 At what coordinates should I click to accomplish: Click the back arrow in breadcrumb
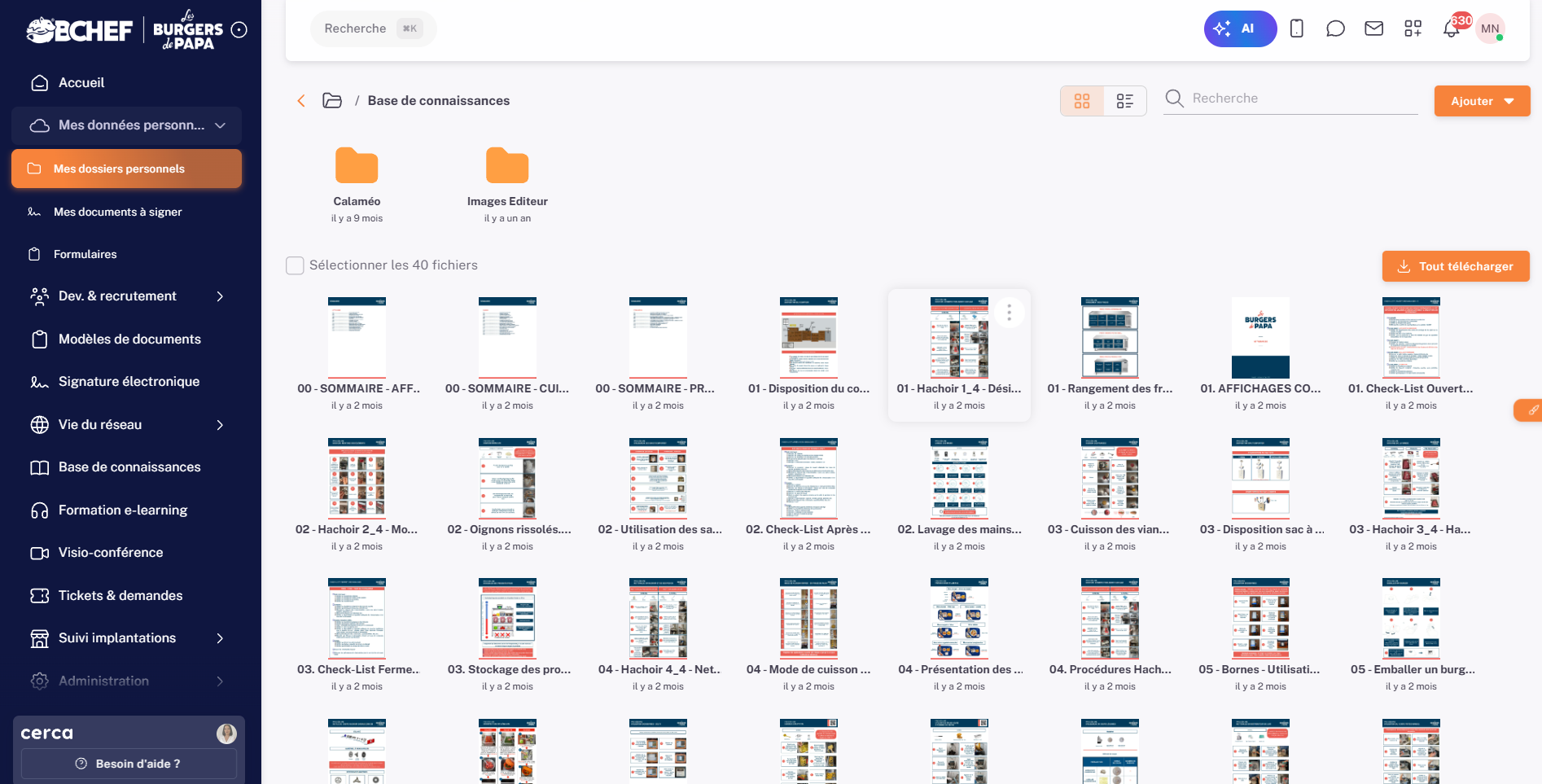[x=301, y=101]
